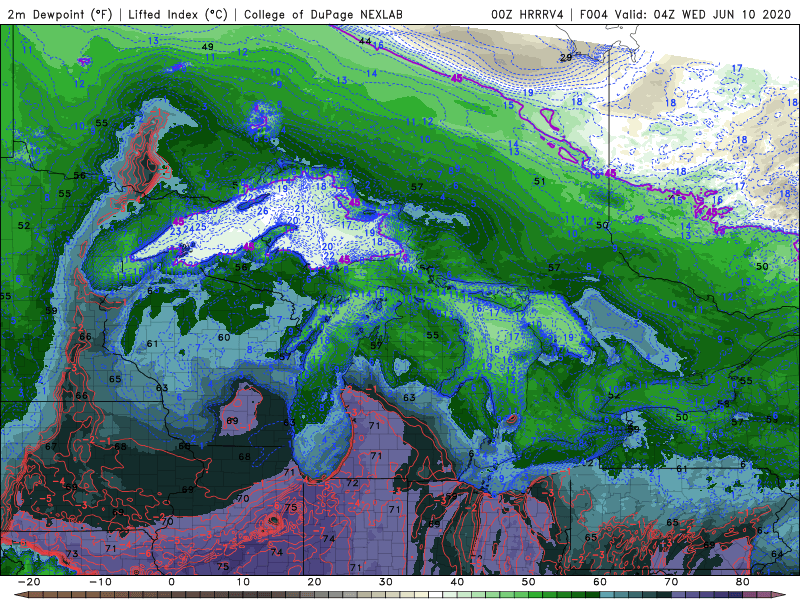Click the 40 label on the color scale

coord(457,582)
